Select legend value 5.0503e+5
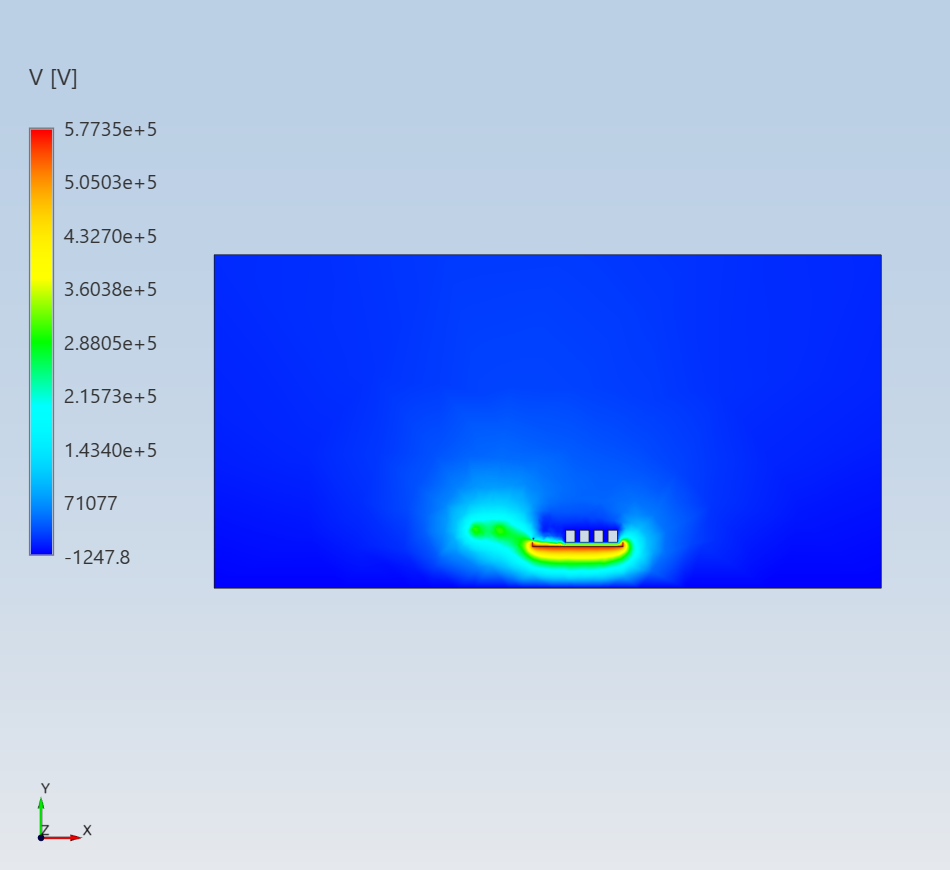The image size is (950, 870). [x=110, y=182]
